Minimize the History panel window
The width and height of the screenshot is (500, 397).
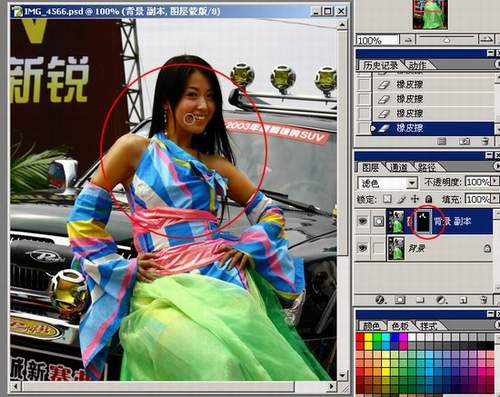tap(490, 53)
